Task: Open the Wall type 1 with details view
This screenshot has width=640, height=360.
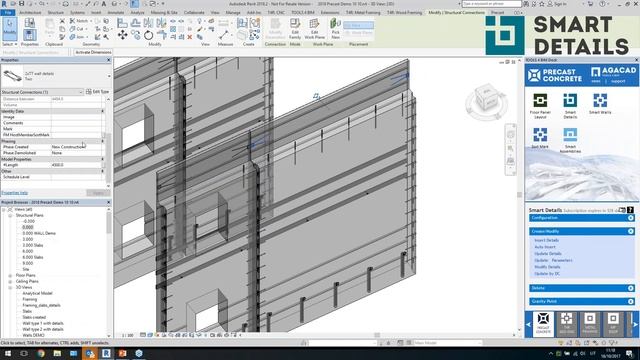Action: 43,323
